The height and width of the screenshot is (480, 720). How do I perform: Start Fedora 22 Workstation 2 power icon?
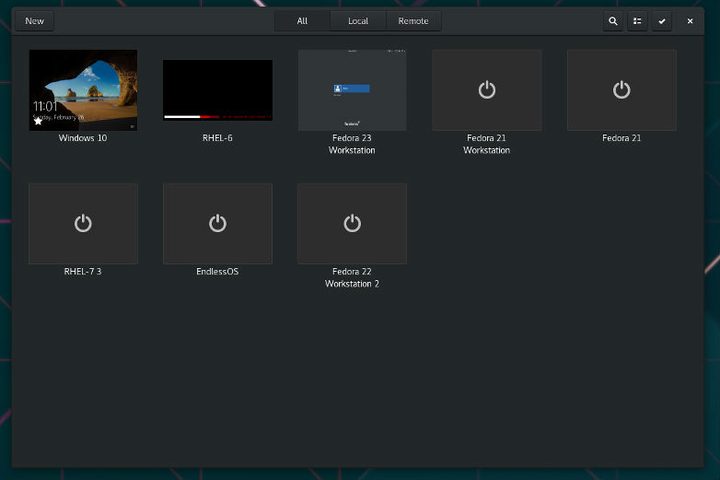(x=352, y=223)
